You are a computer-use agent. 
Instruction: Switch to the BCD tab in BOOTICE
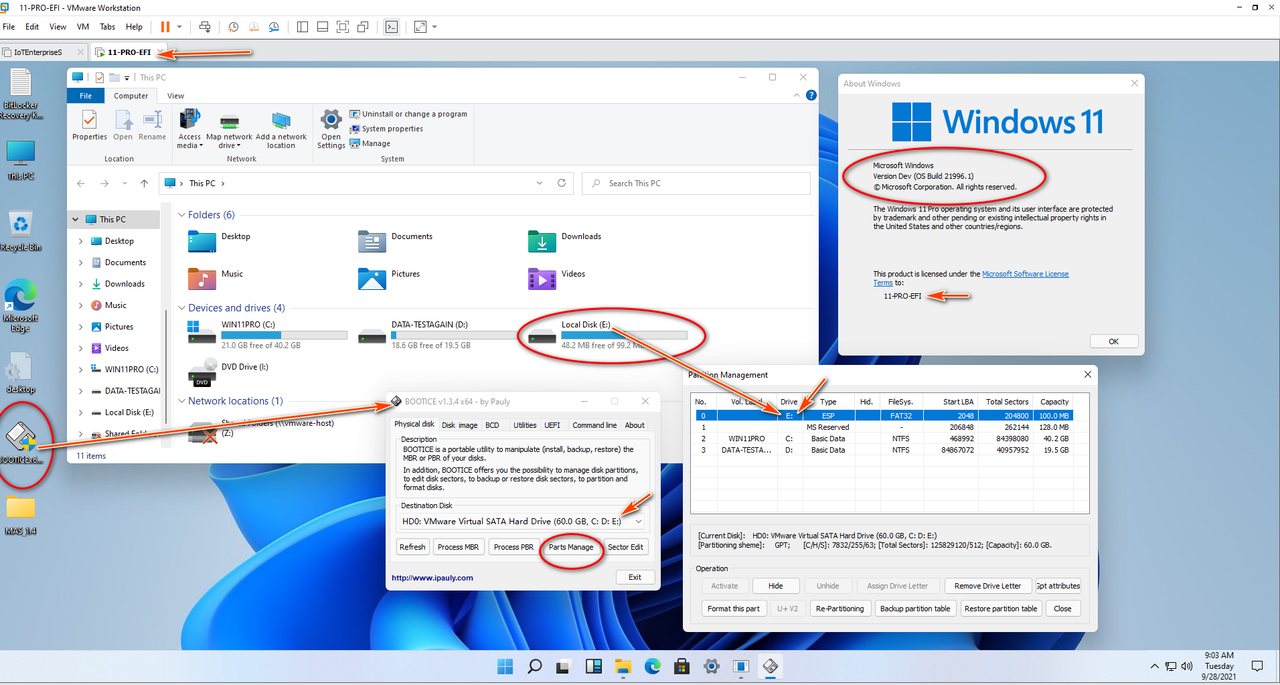pos(492,425)
